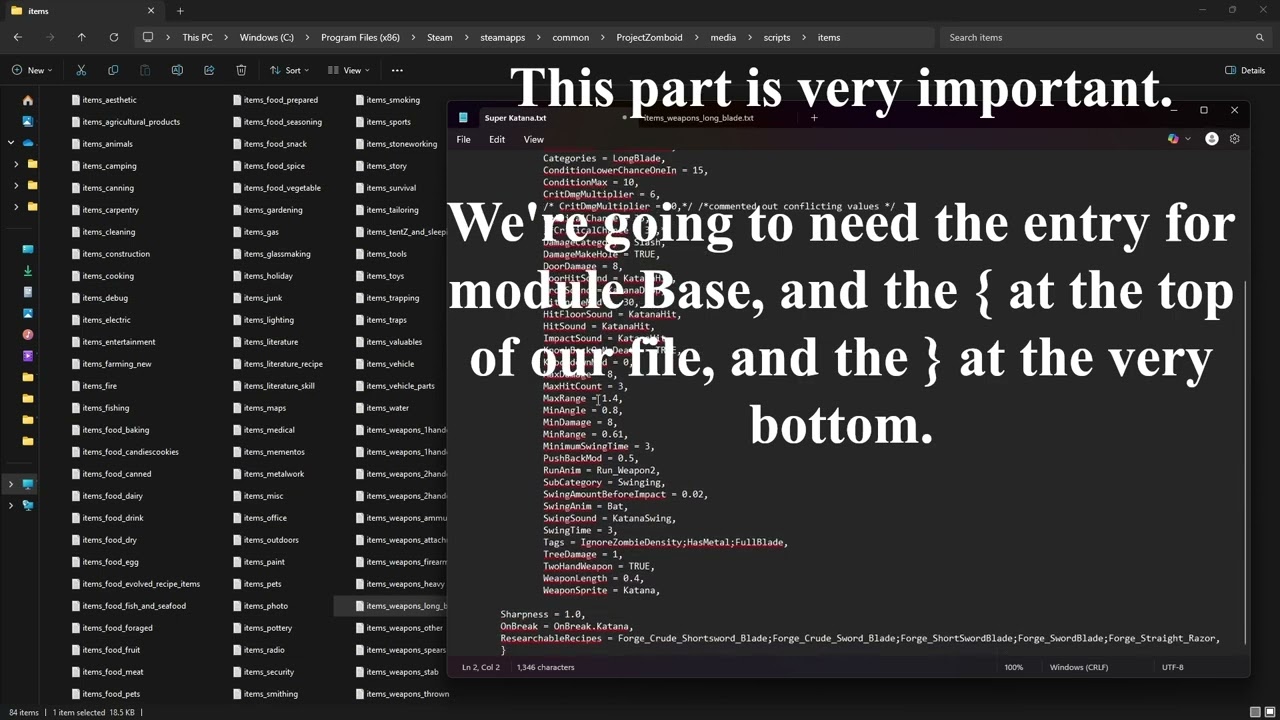
Task: Open the Sort dropdown
Action: 289,70
